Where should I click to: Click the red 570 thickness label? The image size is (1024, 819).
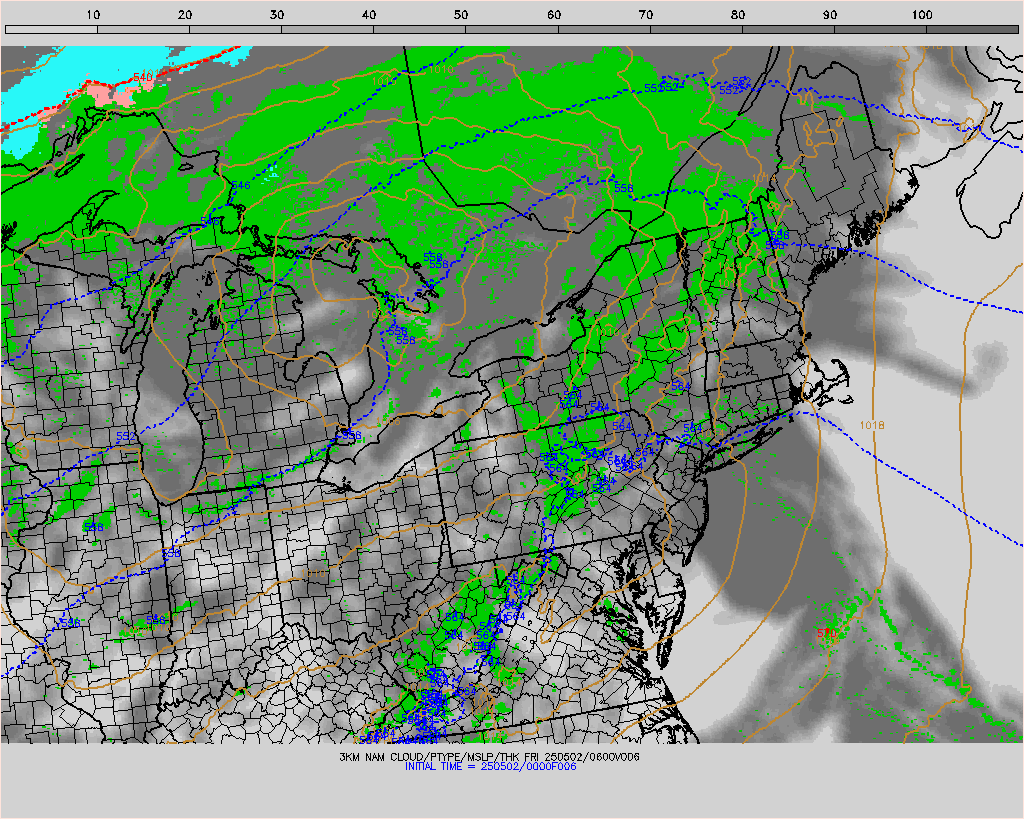coord(827,634)
